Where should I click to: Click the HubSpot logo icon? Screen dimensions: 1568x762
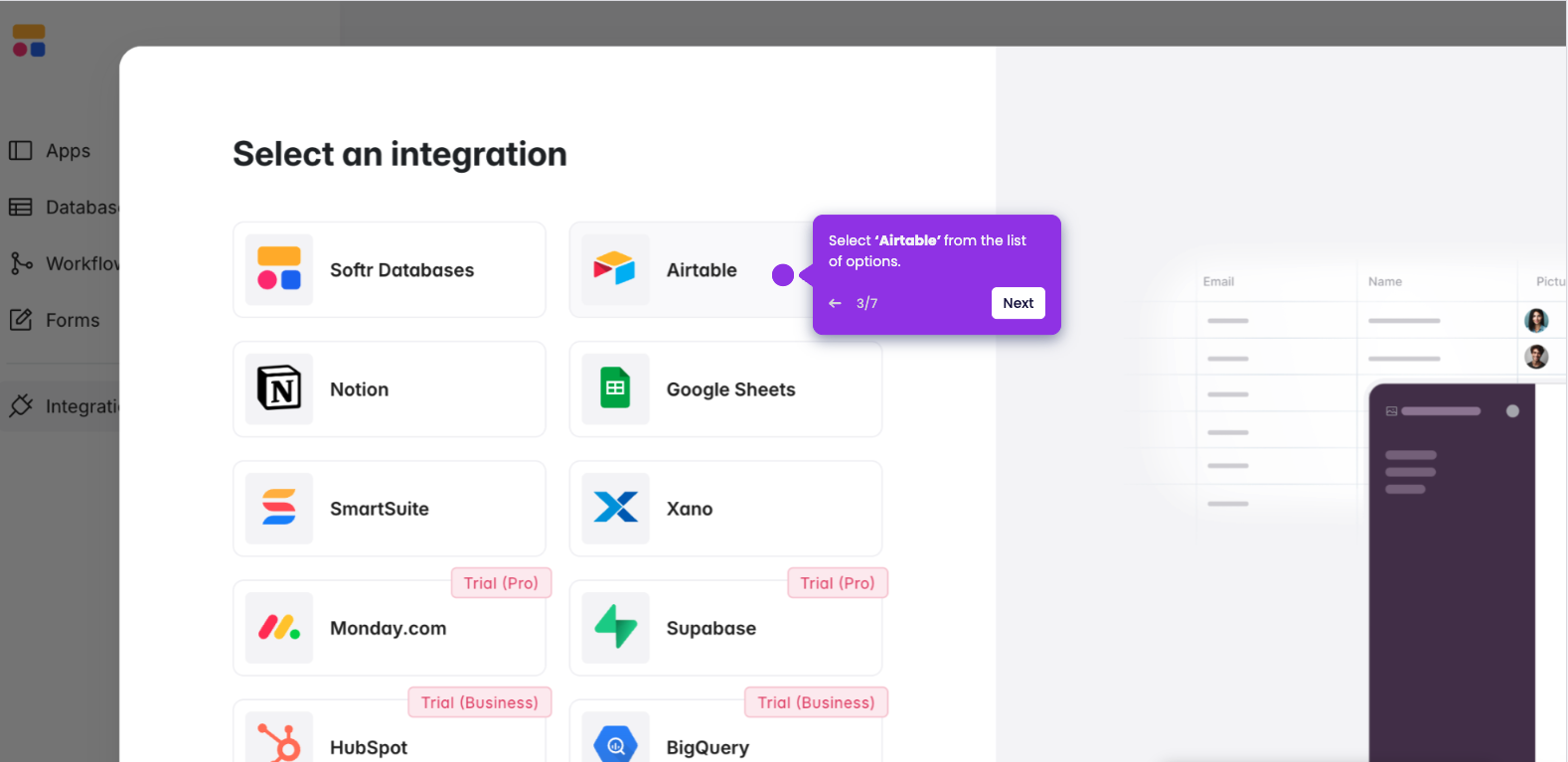(279, 742)
